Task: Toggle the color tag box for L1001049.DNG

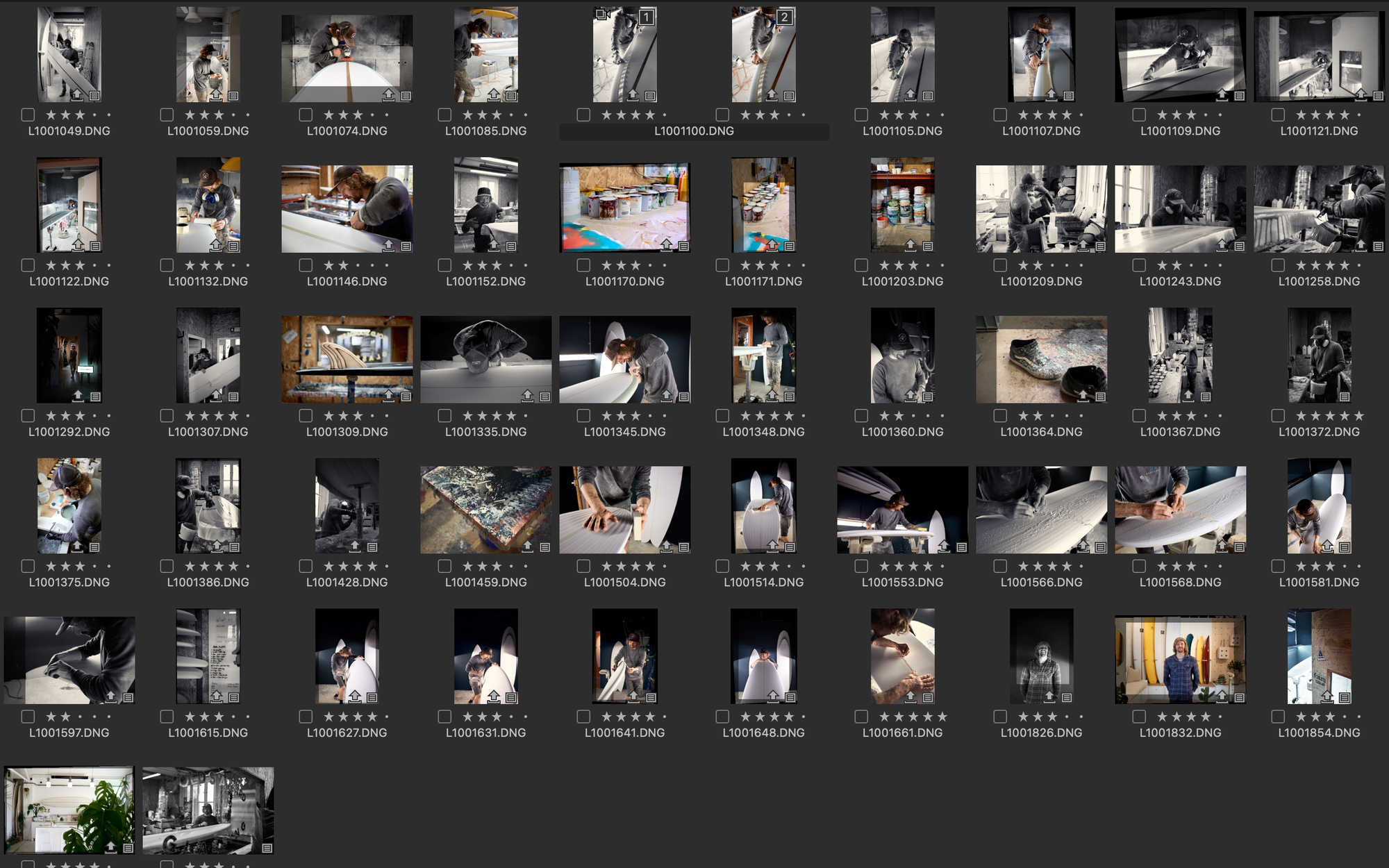Action: (28, 115)
